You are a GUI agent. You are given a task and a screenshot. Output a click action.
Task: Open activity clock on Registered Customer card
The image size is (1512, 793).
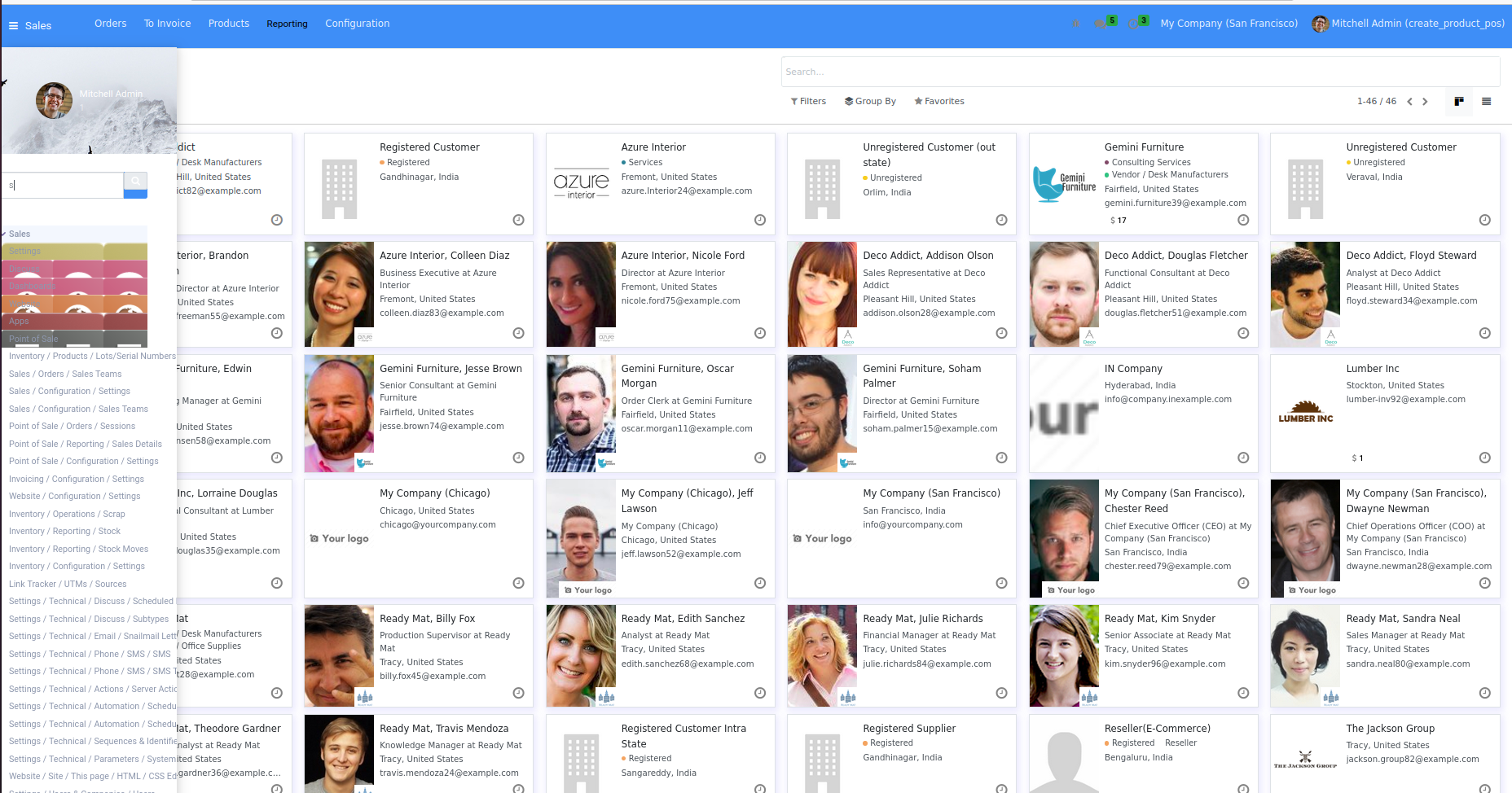pyautogui.click(x=518, y=220)
